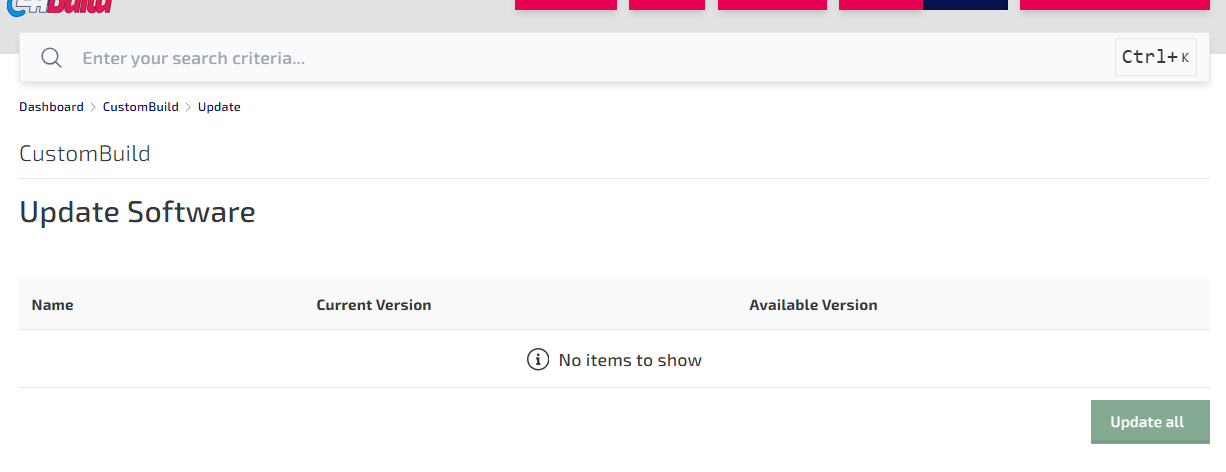Sort by the Current Version column
The height and width of the screenshot is (472, 1226).
tap(373, 305)
